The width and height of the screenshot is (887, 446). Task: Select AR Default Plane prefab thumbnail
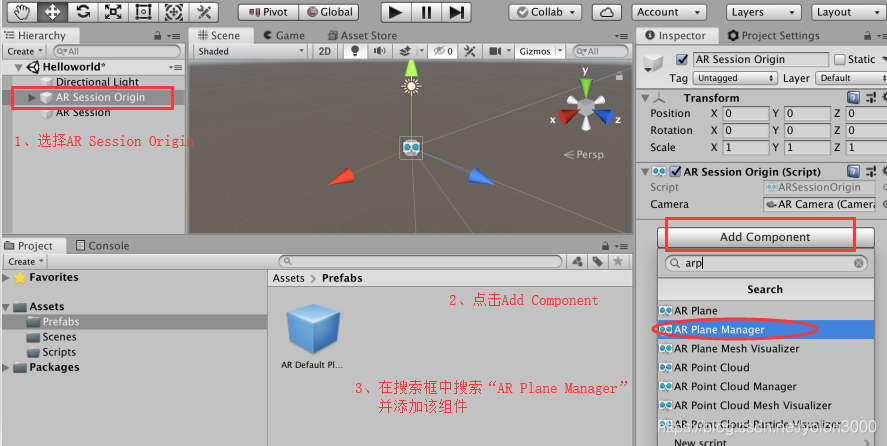(313, 329)
